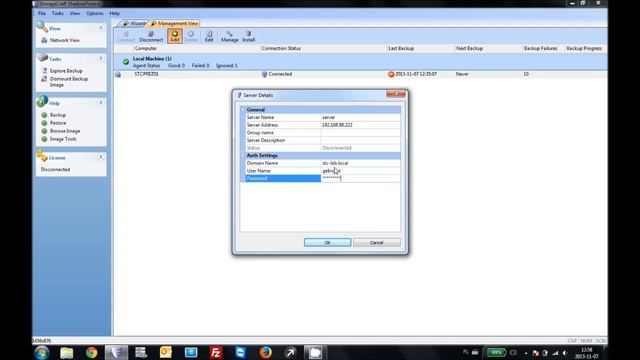Open Restore help topic

58,123
